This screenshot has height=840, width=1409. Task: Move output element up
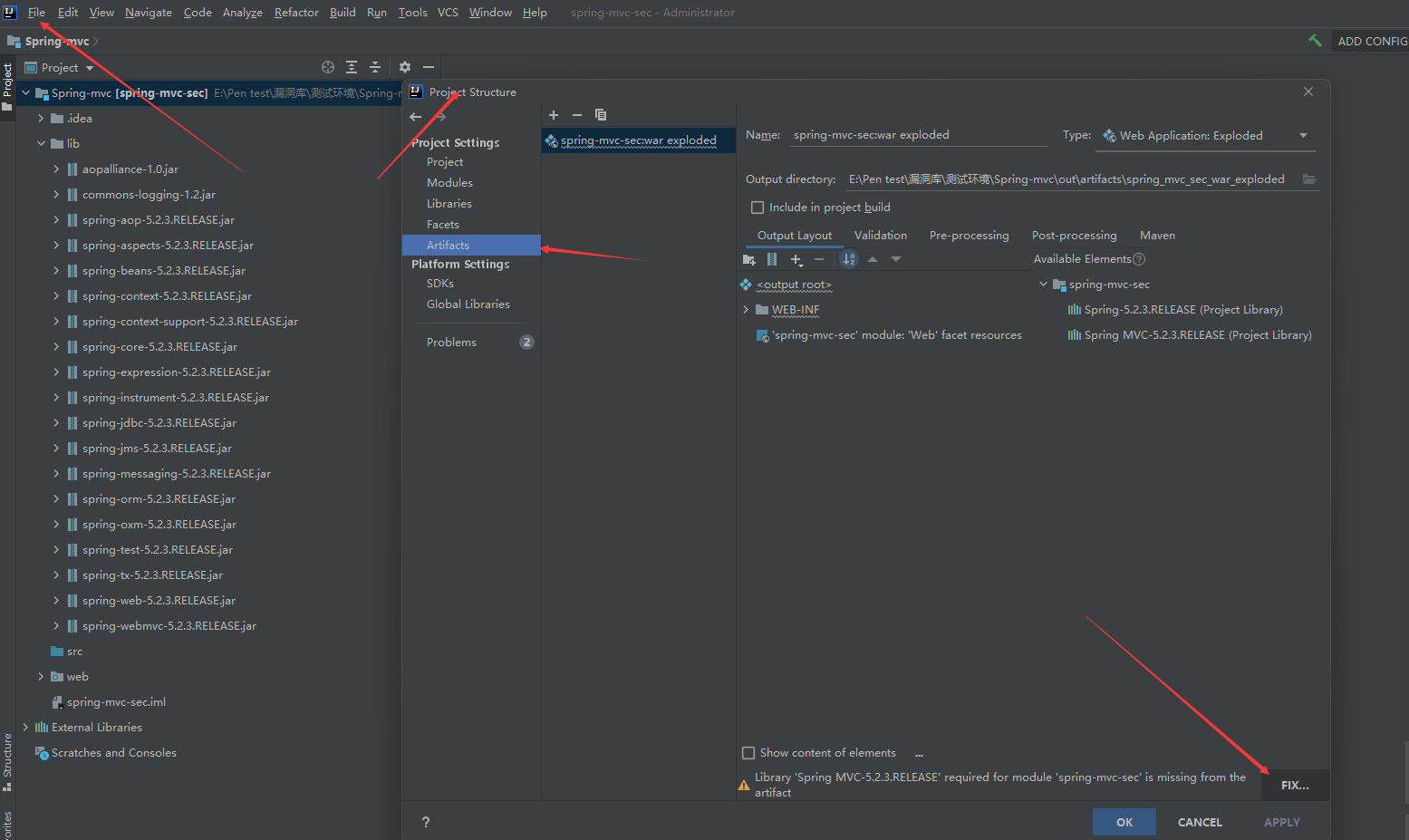tap(873, 260)
